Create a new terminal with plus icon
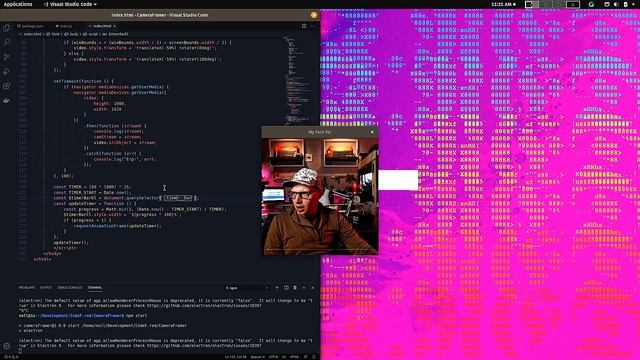Screen dimensions: 640x360 pyautogui.click(x=277, y=288)
